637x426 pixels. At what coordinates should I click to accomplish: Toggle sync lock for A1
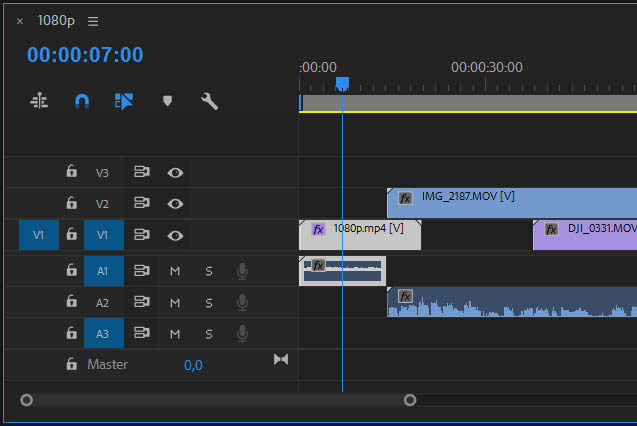[x=142, y=270]
